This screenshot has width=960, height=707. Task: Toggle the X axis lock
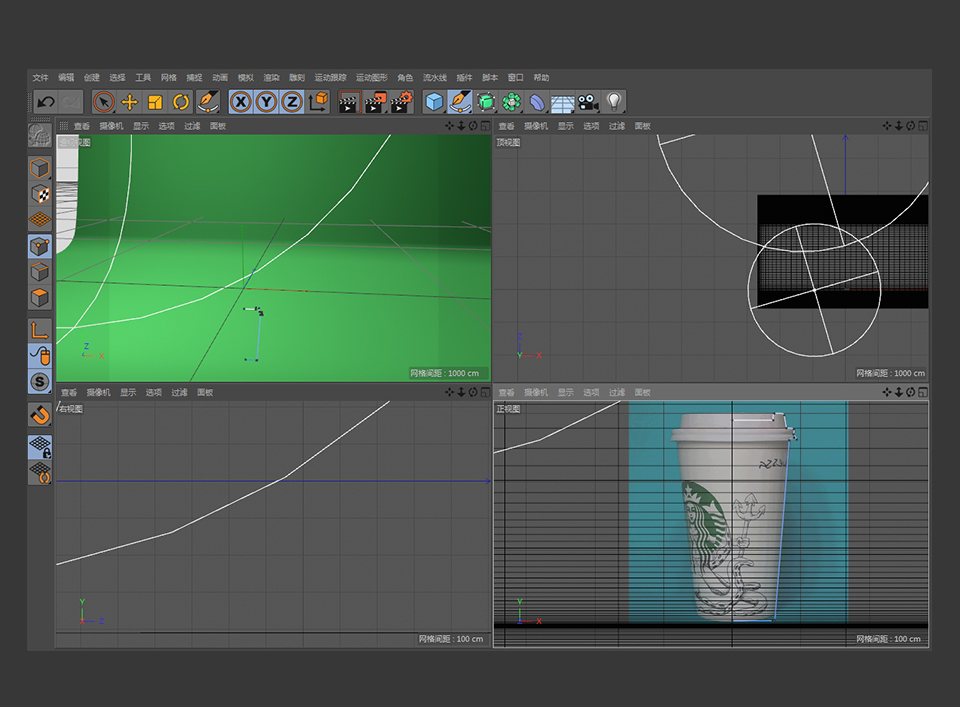tap(241, 102)
